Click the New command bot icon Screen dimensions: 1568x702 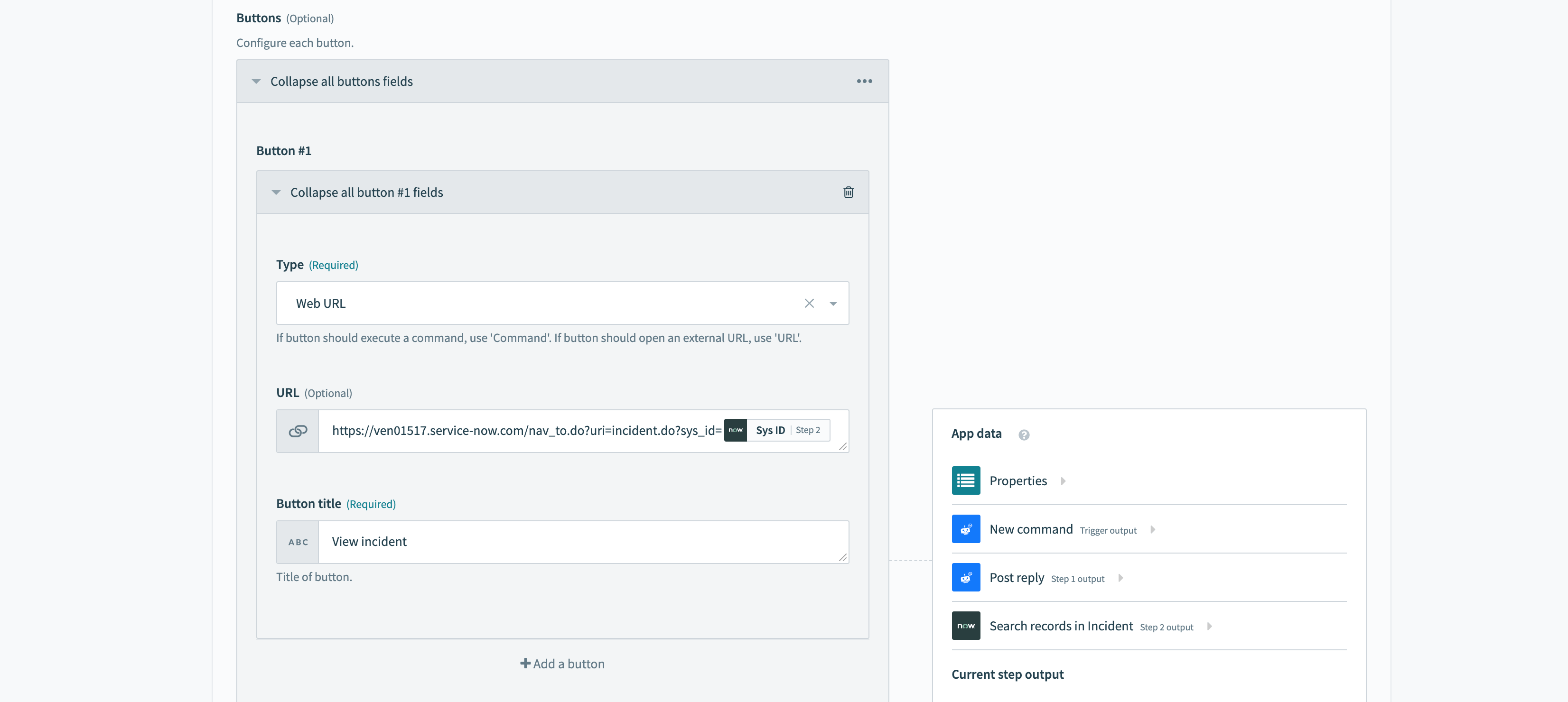click(x=966, y=529)
